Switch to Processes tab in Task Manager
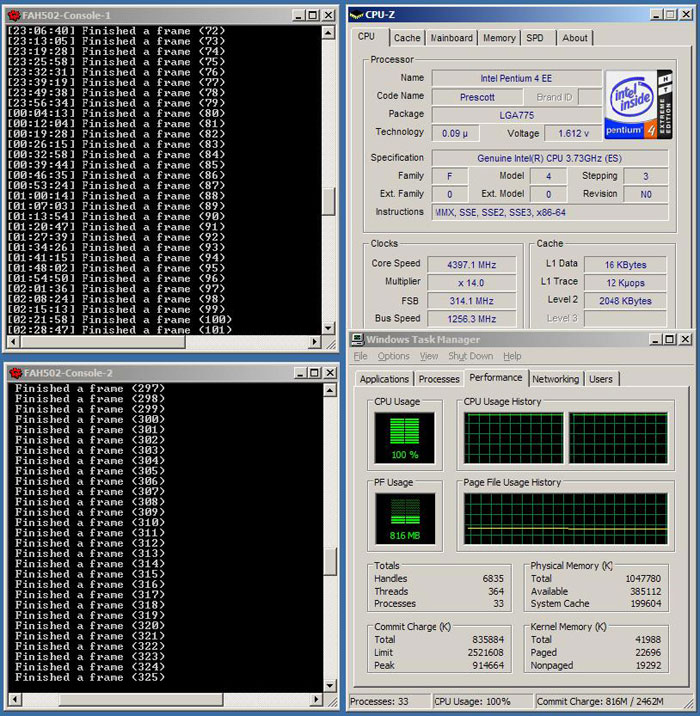700x716 pixels. pyautogui.click(x=439, y=379)
